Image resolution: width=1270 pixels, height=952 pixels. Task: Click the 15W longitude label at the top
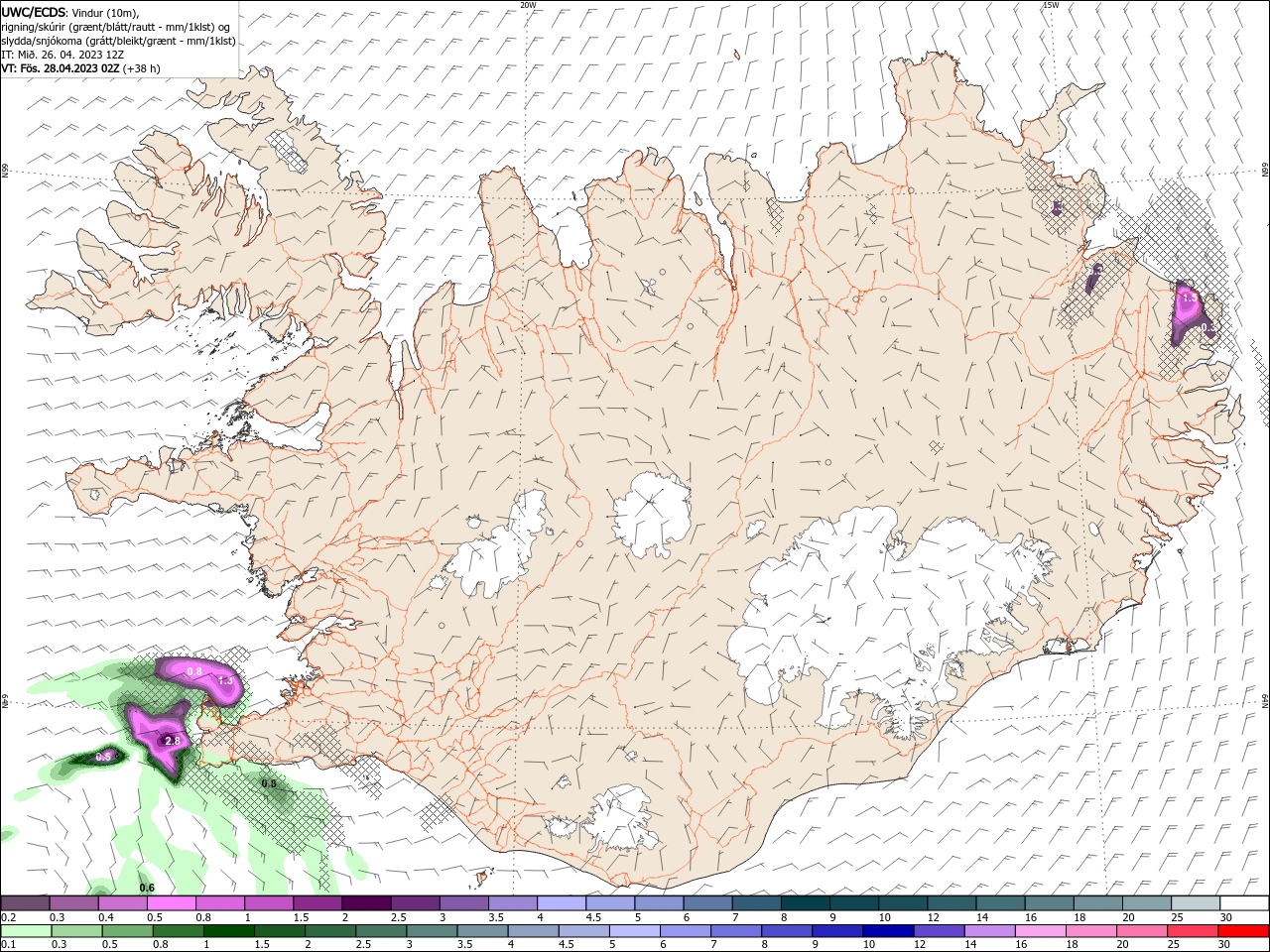1051,5
